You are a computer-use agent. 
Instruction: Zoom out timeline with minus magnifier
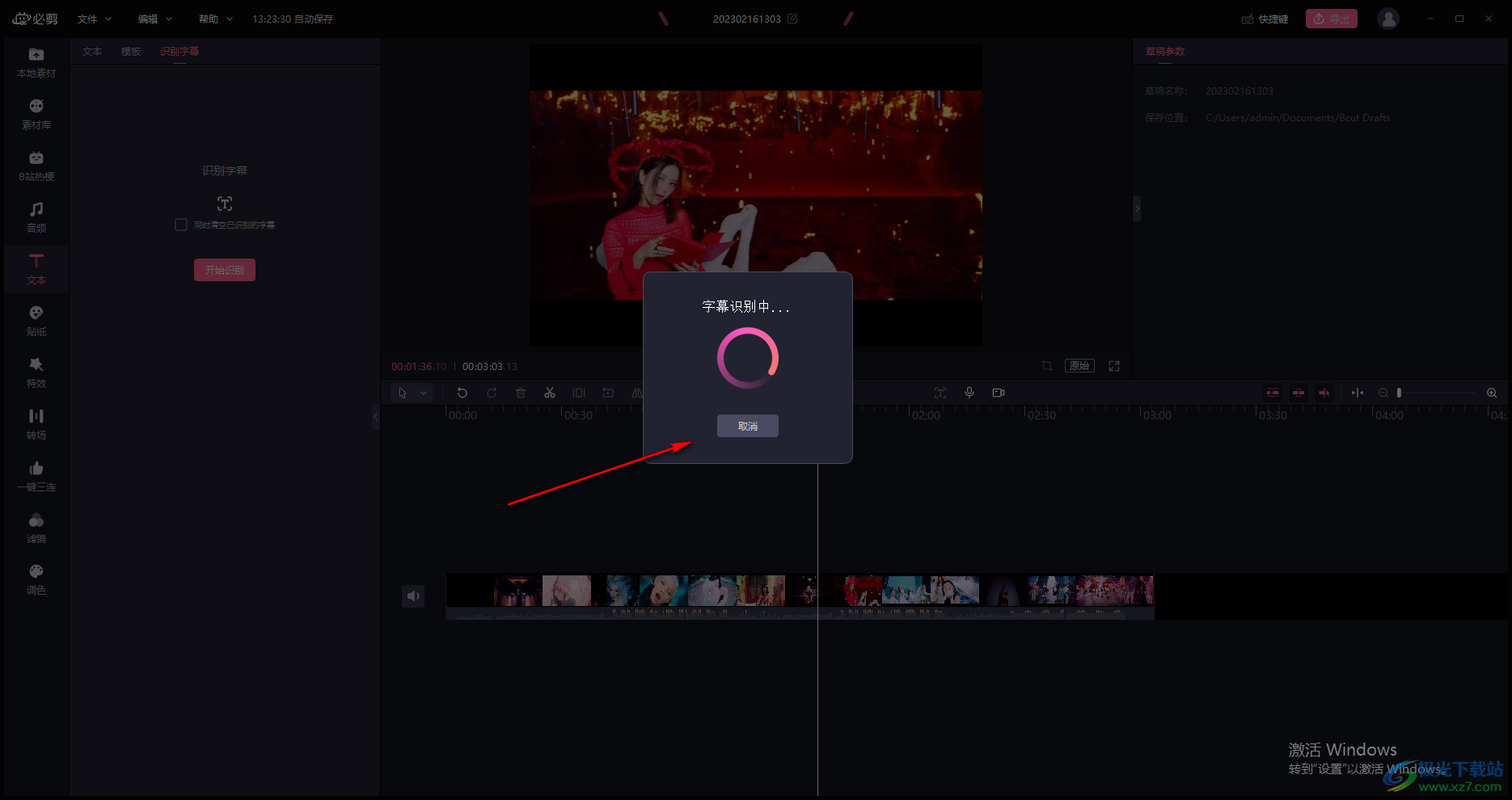[x=1383, y=393]
